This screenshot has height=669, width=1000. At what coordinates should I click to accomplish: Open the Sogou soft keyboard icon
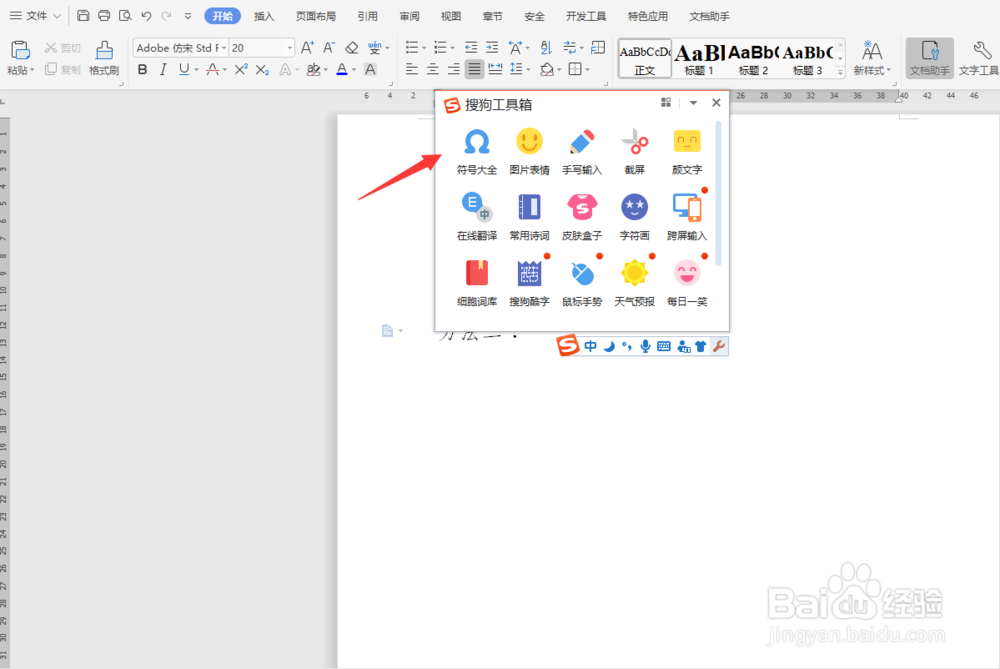664,346
